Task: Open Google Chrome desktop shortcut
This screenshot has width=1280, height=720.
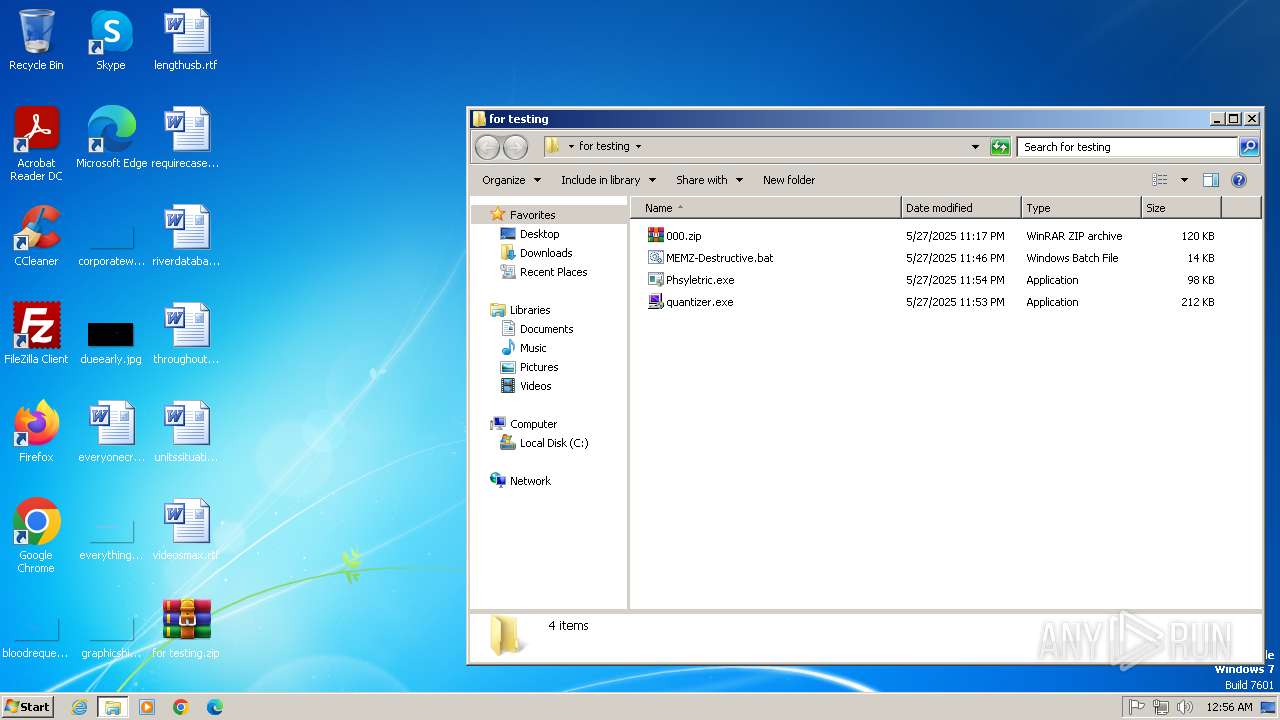Action: click(x=36, y=537)
